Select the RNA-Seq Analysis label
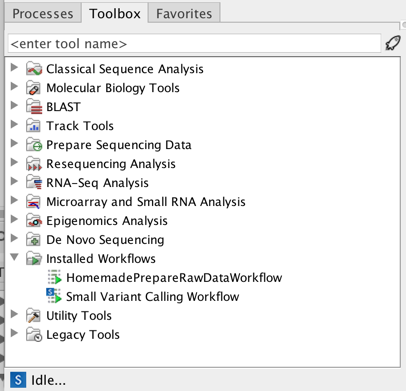This screenshot has height=391, width=406. [97, 183]
